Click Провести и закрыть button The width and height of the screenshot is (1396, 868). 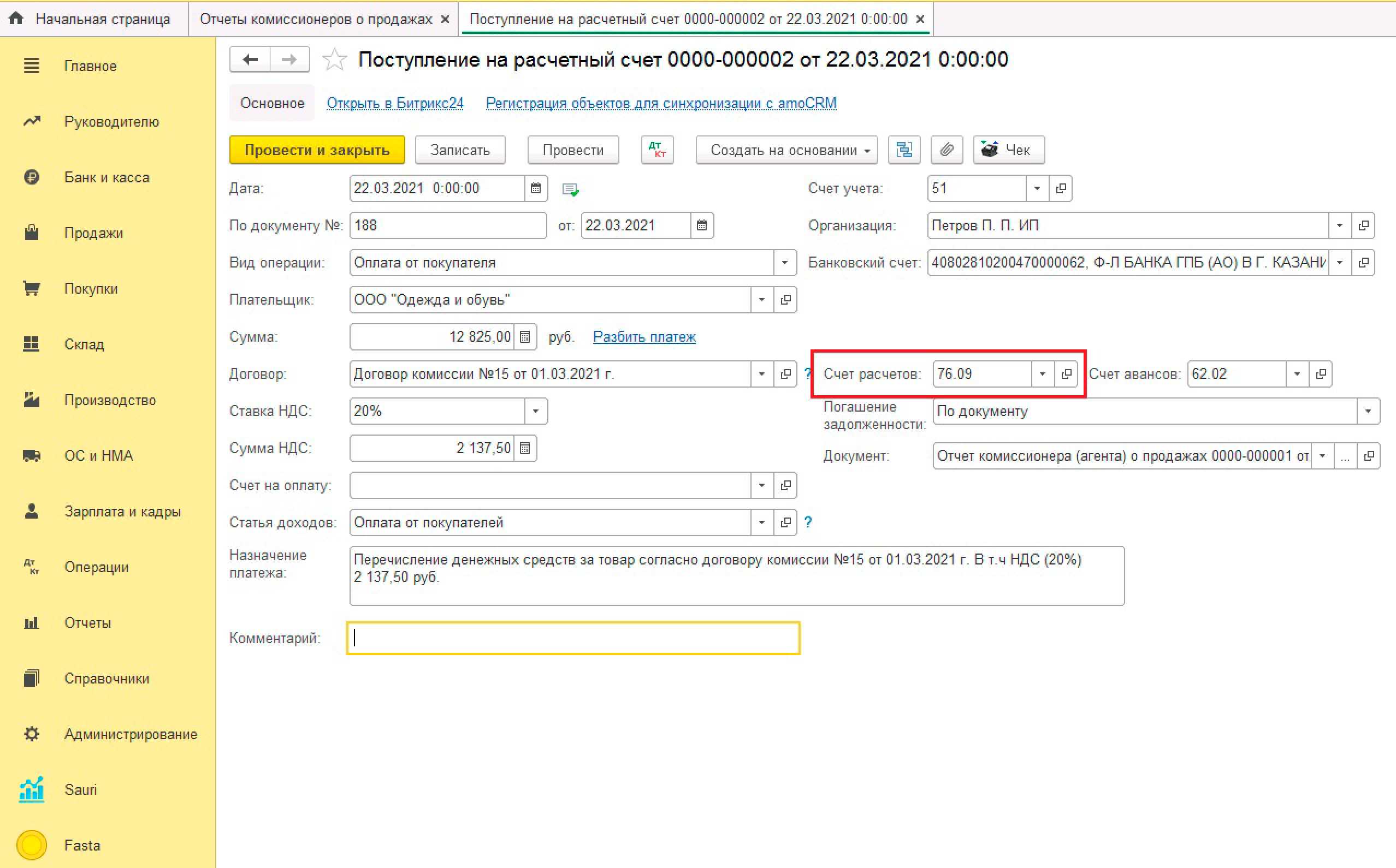coord(317,150)
